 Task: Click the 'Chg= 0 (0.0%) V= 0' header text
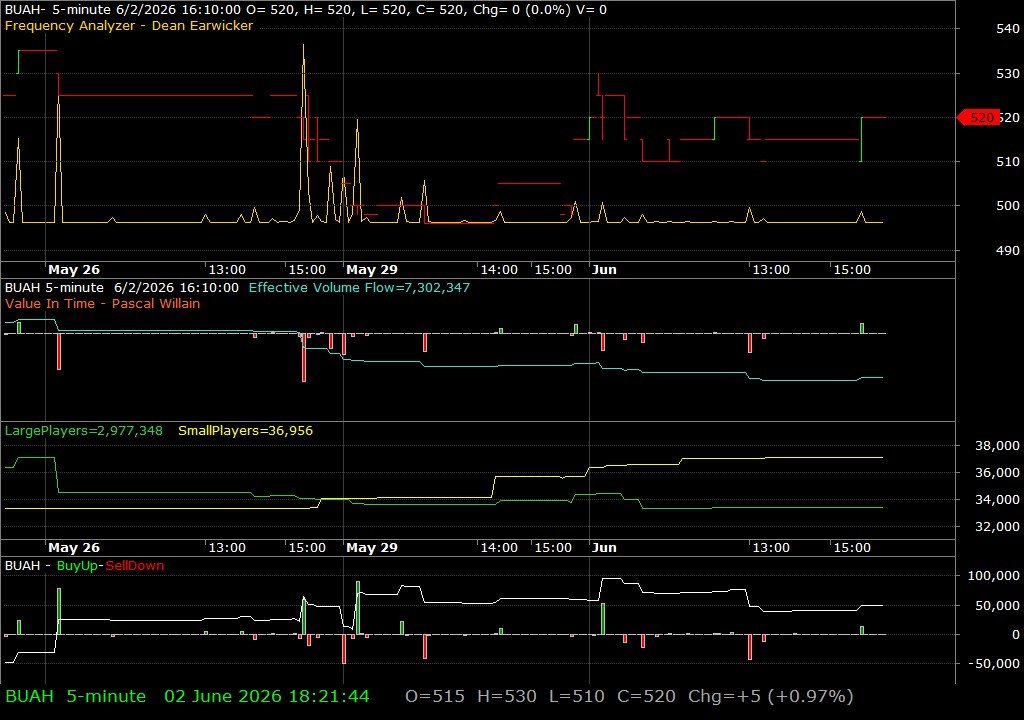point(539,10)
